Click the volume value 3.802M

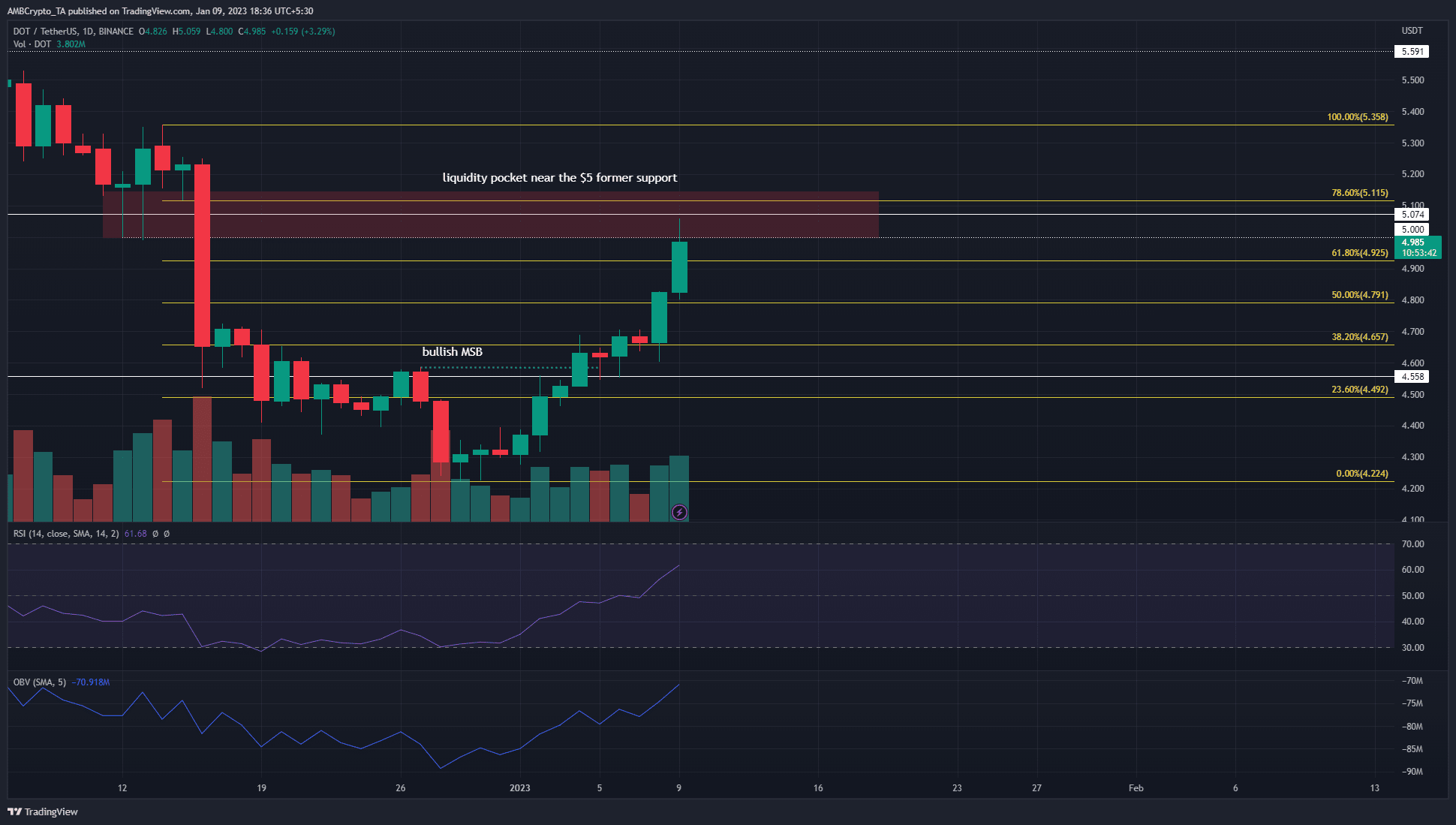tap(71, 44)
